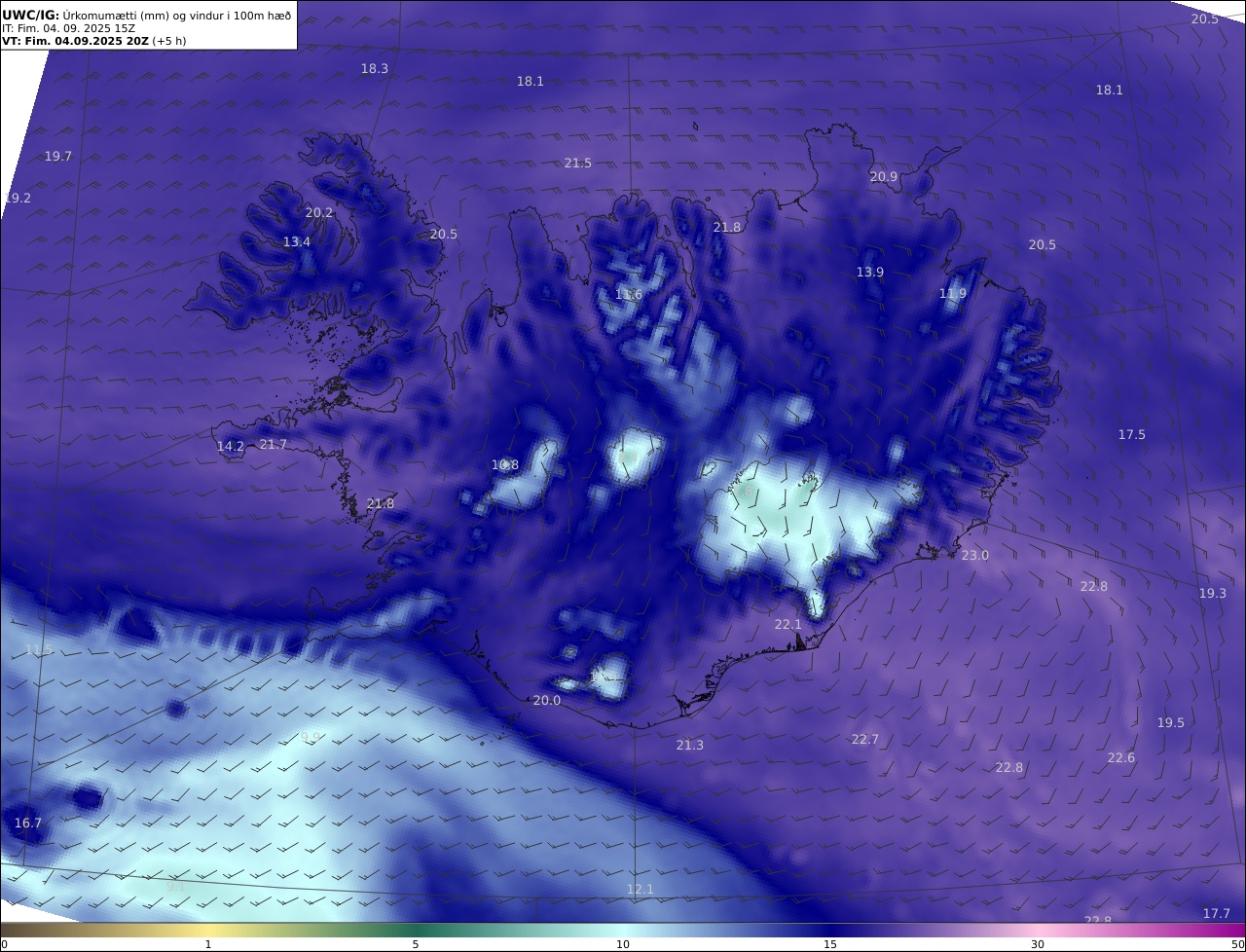
Task: Click the 12.1 value label
Action: pos(641,890)
